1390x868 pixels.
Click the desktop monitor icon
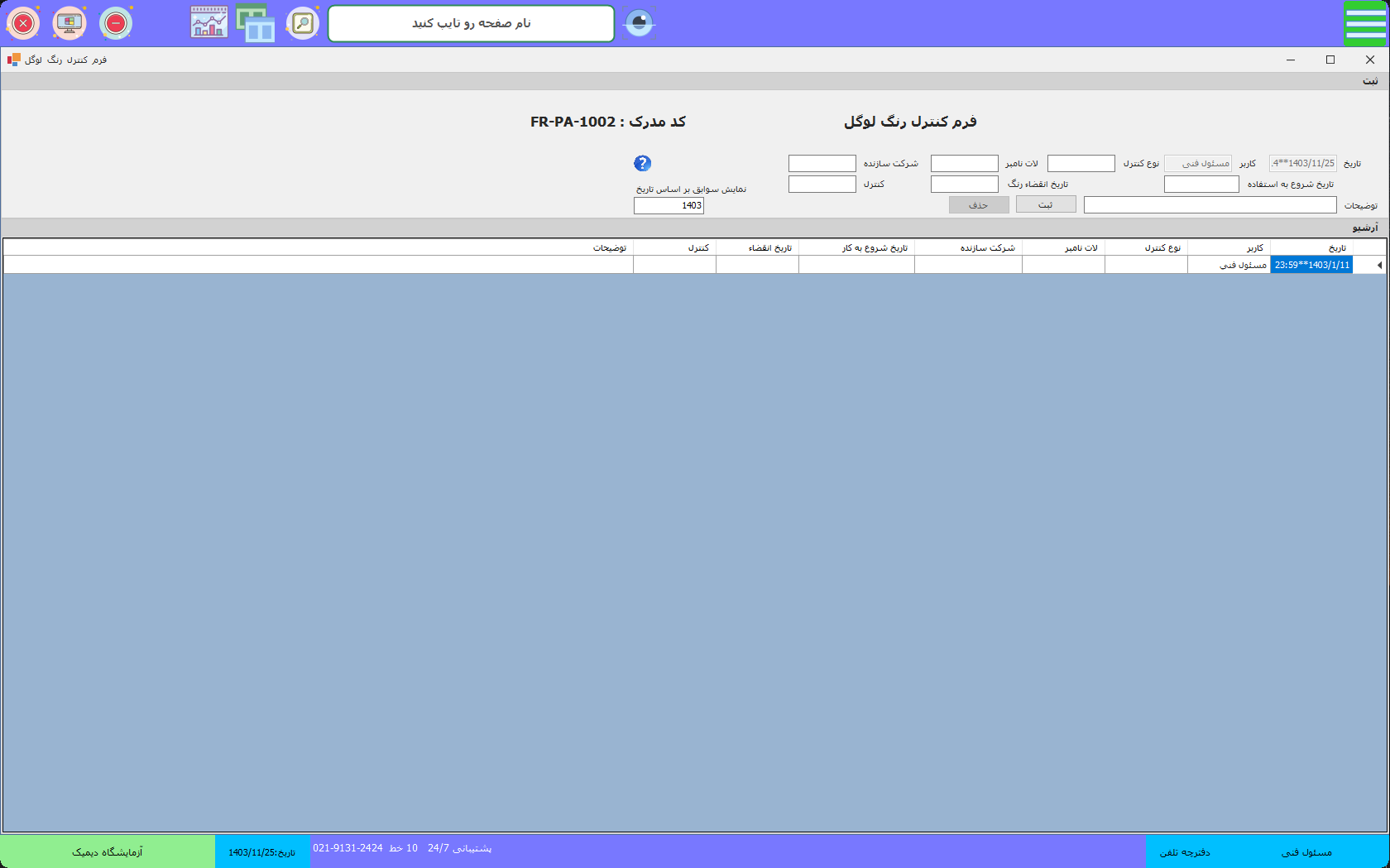click(69, 23)
